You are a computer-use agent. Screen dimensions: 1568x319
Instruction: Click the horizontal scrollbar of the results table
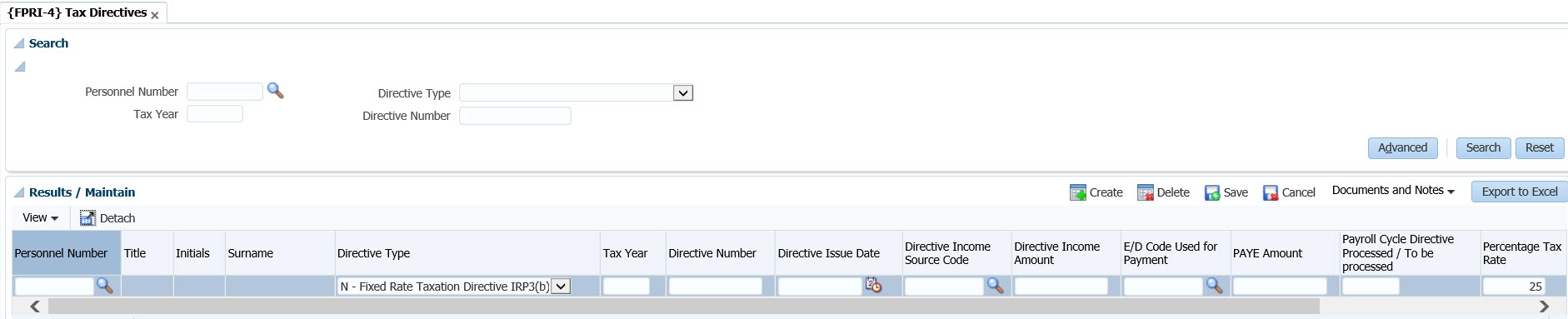pos(683,307)
